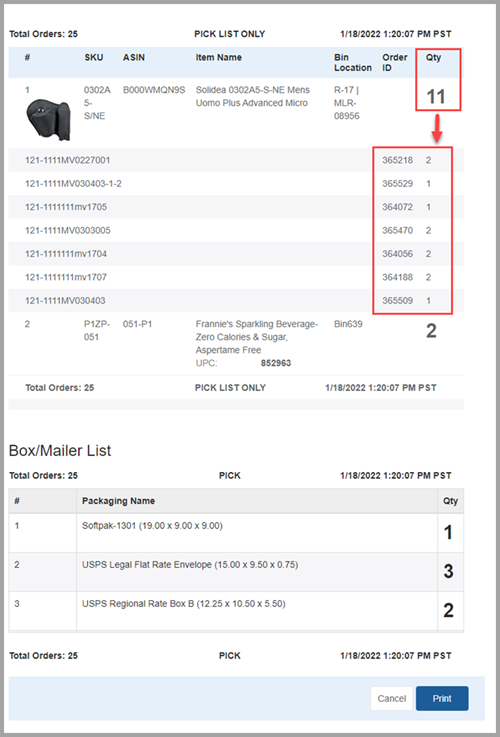Select the USPS Regional Rate Box B row

[236, 611]
